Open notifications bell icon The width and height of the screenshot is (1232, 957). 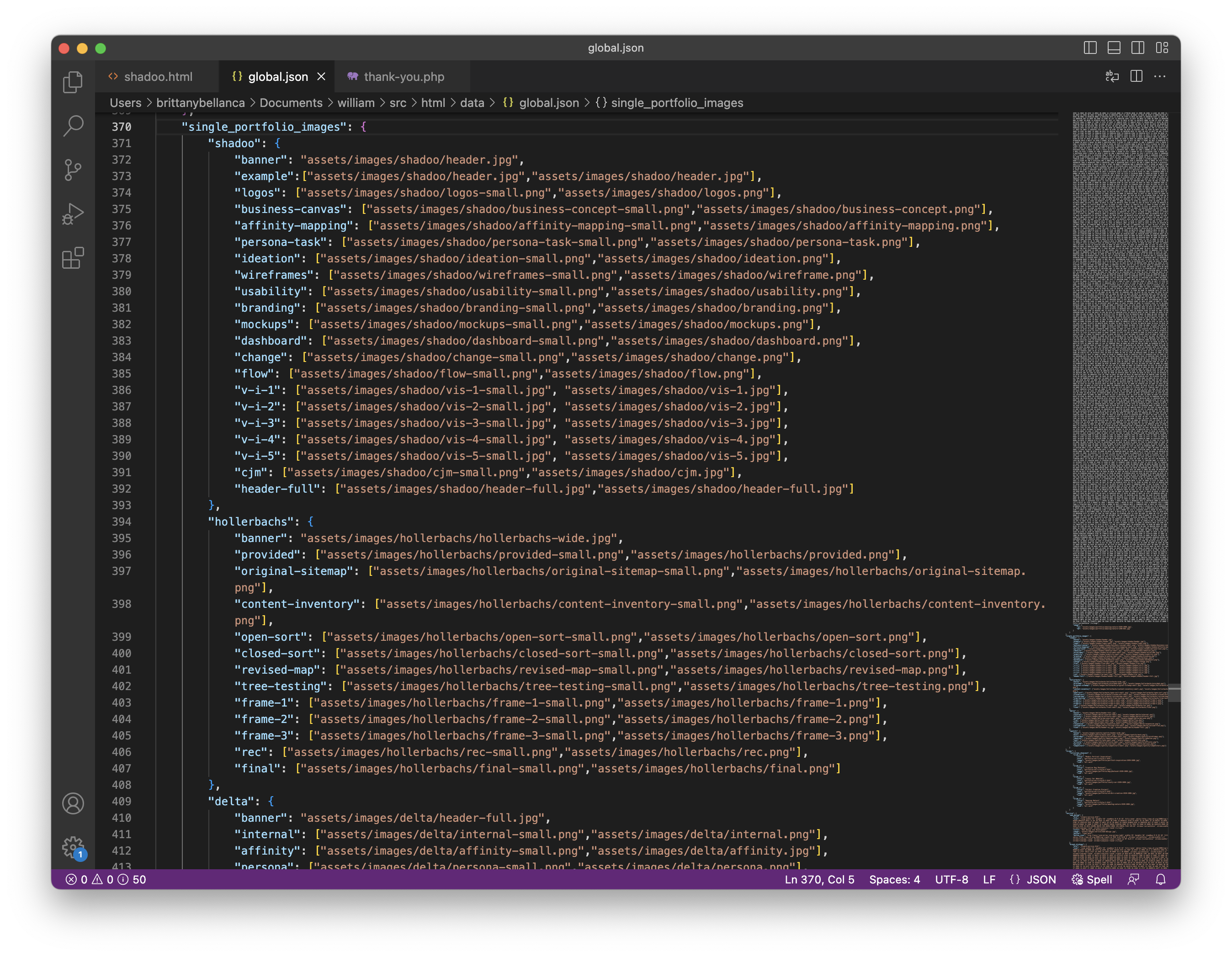1160,879
